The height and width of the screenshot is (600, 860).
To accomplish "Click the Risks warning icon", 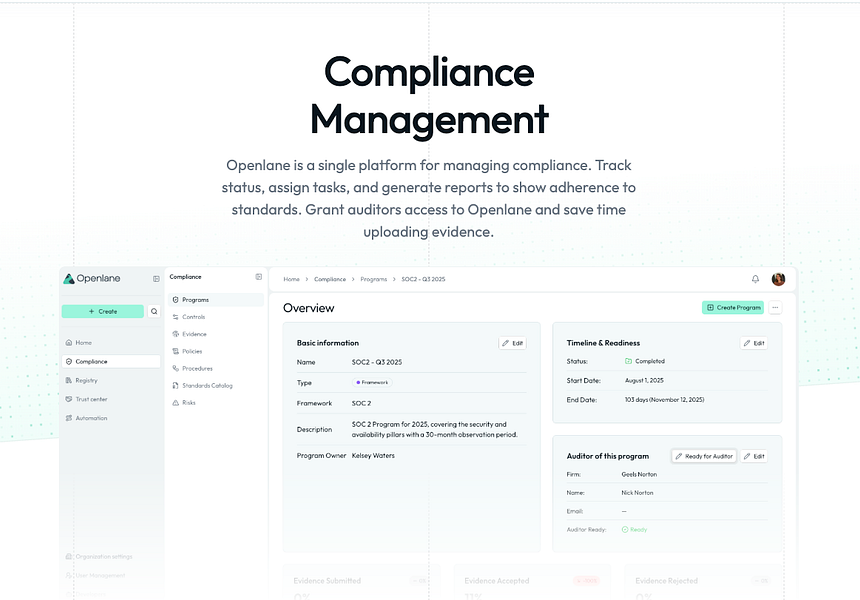I will tap(176, 403).
